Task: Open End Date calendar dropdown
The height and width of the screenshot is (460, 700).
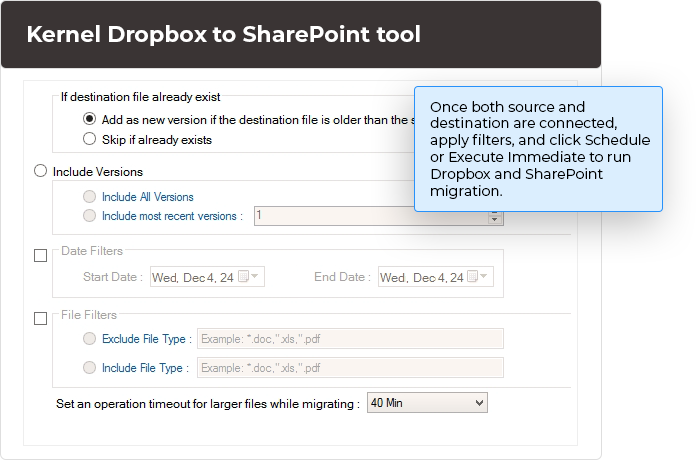Action: click(483, 276)
